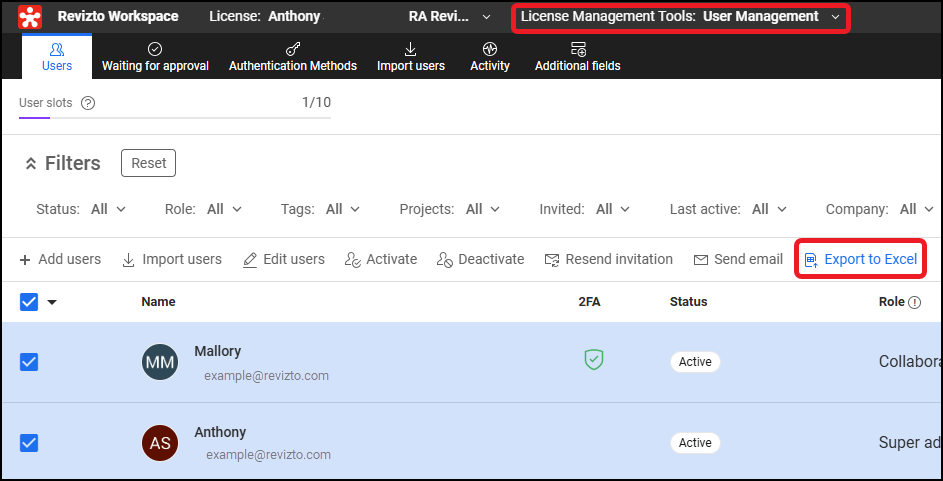Click the user slots progress bar
943x481 pixels.
tap(175, 118)
